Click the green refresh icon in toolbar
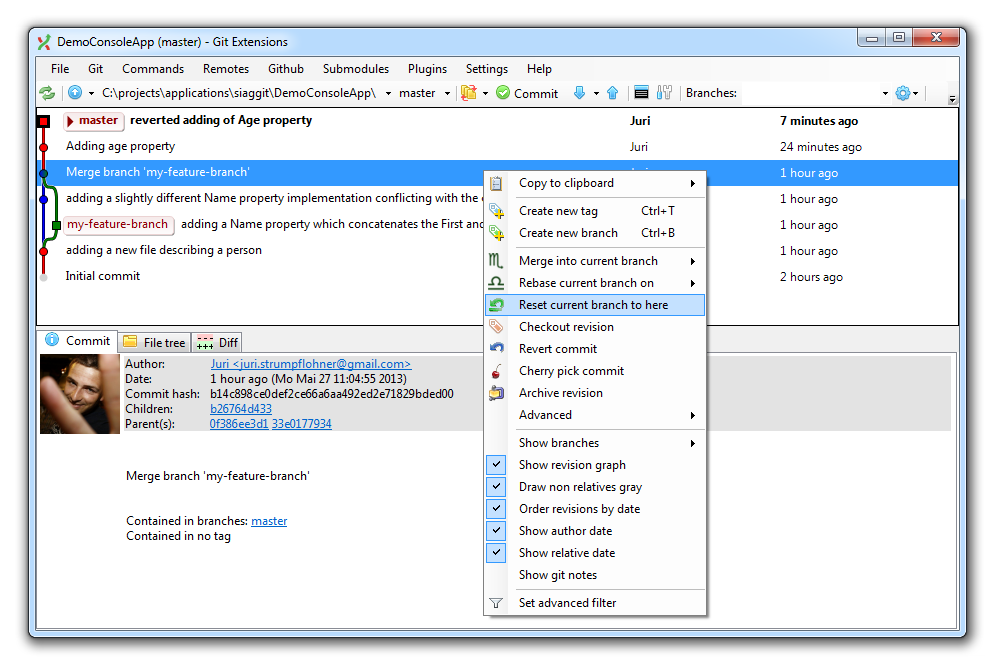This screenshot has height=670, width=993. pos(47,93)
